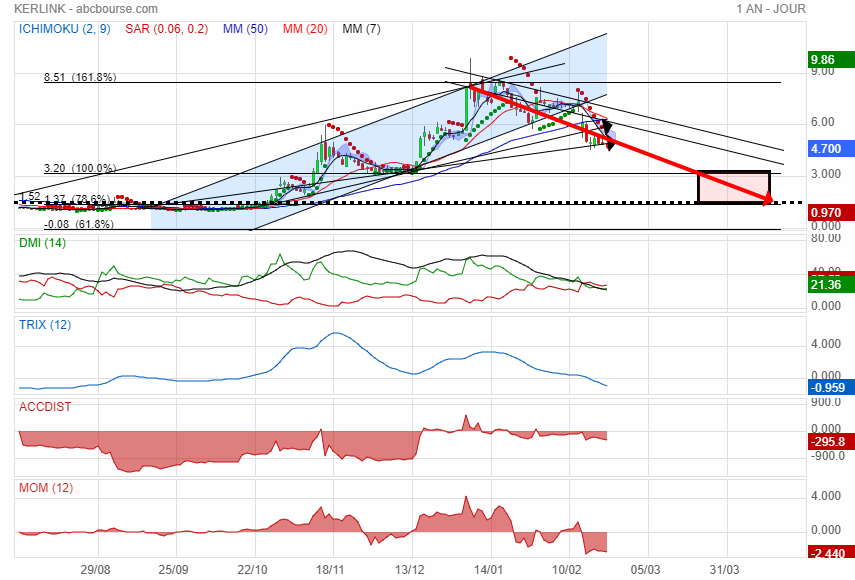Select the blue 4.700 price tag
The image size is (855, 580).
pos(831,148)
